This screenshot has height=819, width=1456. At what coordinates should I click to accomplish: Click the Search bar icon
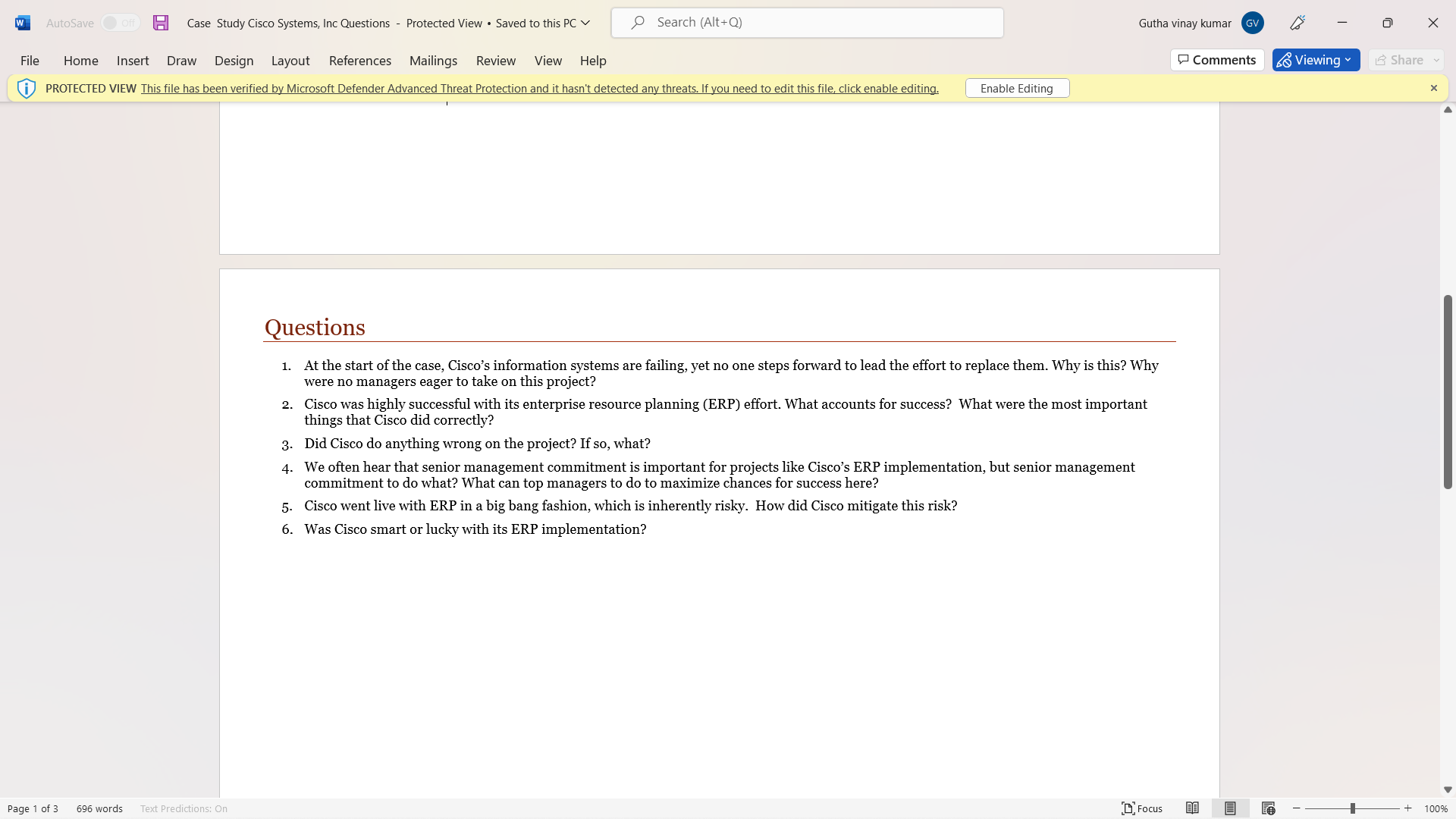tap(637, 22)
